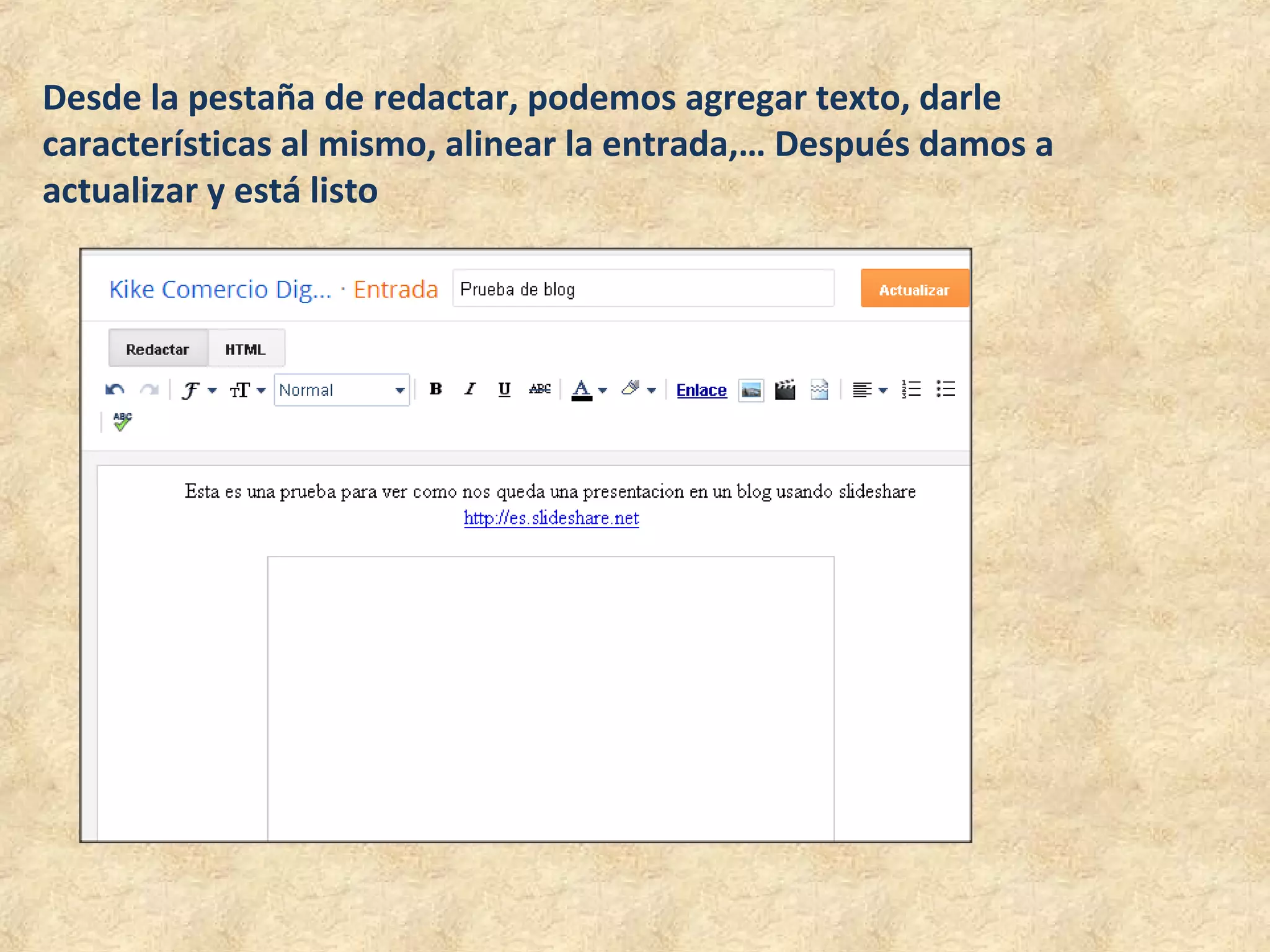Expand the text color dropdown arrow
Viewport: 1270px width, 952px height.
point(602,390)
